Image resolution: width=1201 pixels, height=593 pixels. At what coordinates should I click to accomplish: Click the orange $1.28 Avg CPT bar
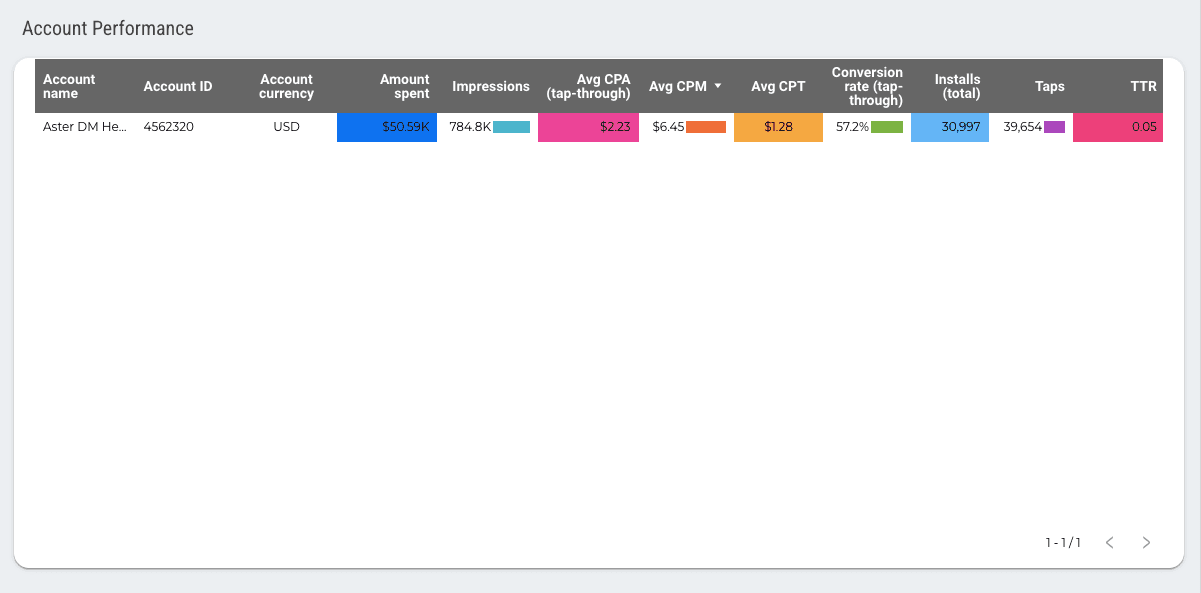(778, 127)
